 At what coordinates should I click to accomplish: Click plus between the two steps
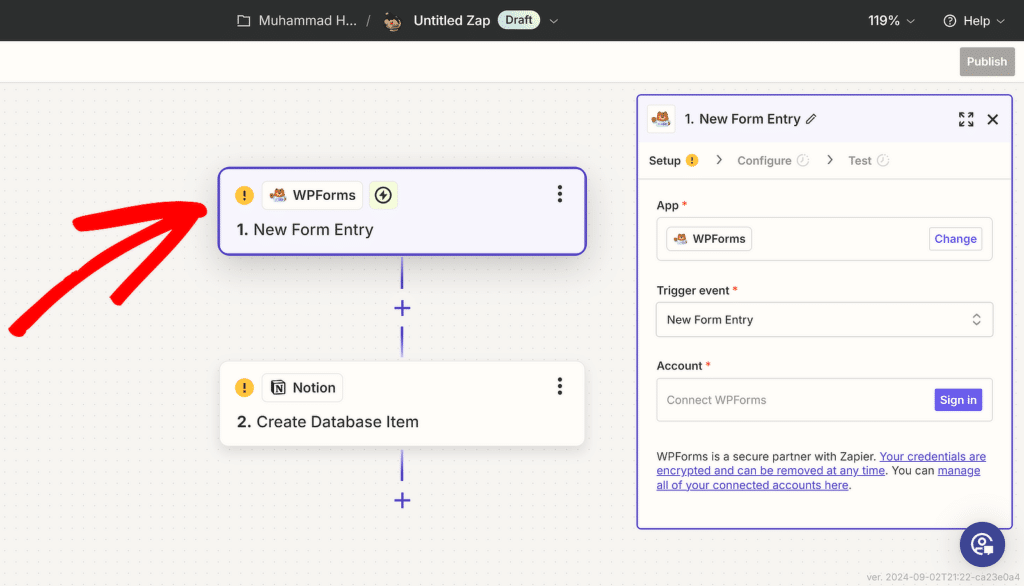click(402, 308)
